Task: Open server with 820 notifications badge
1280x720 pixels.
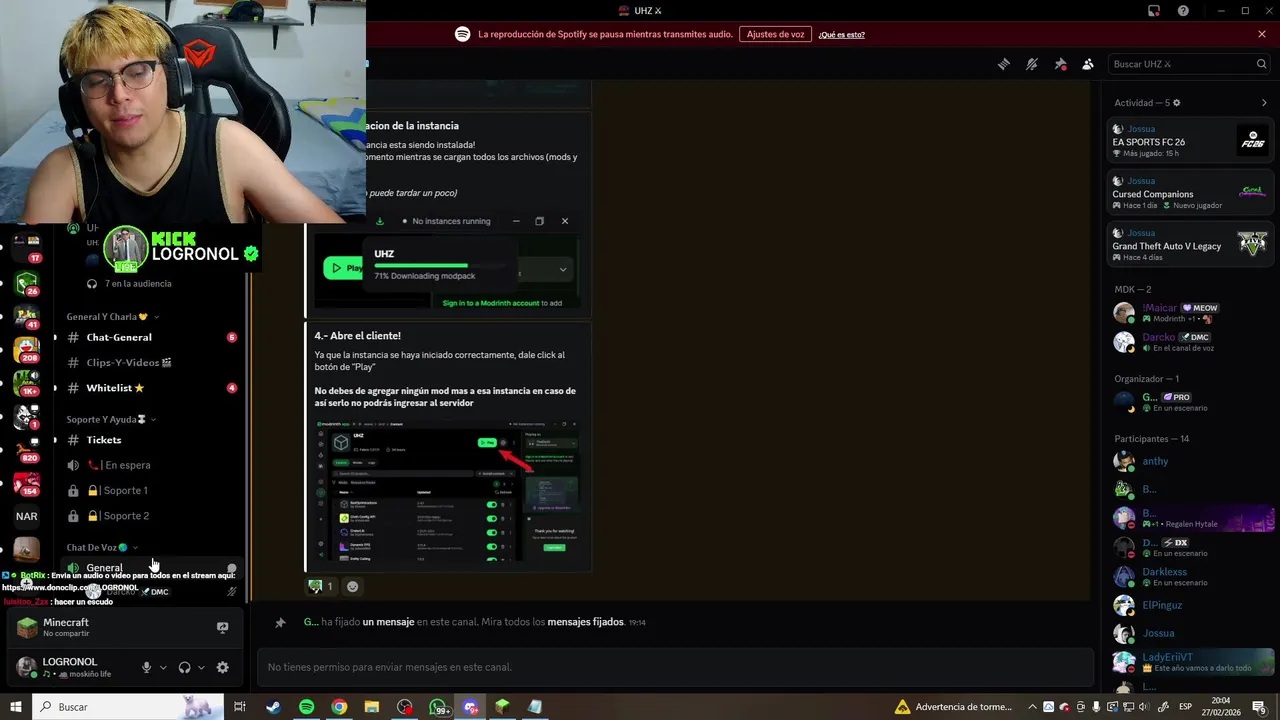Action: point(27,451)
